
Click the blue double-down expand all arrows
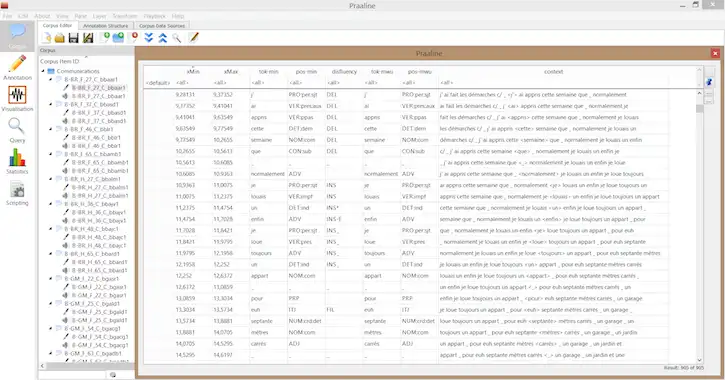148,38
